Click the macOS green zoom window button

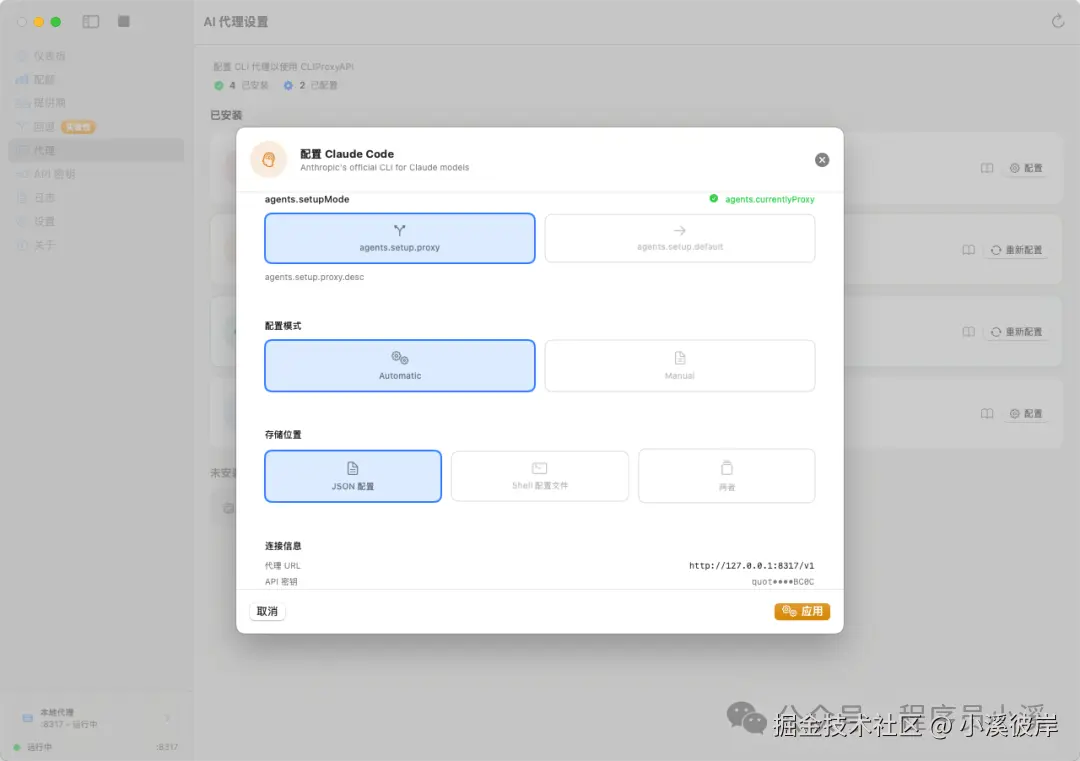tap(56, 22)
